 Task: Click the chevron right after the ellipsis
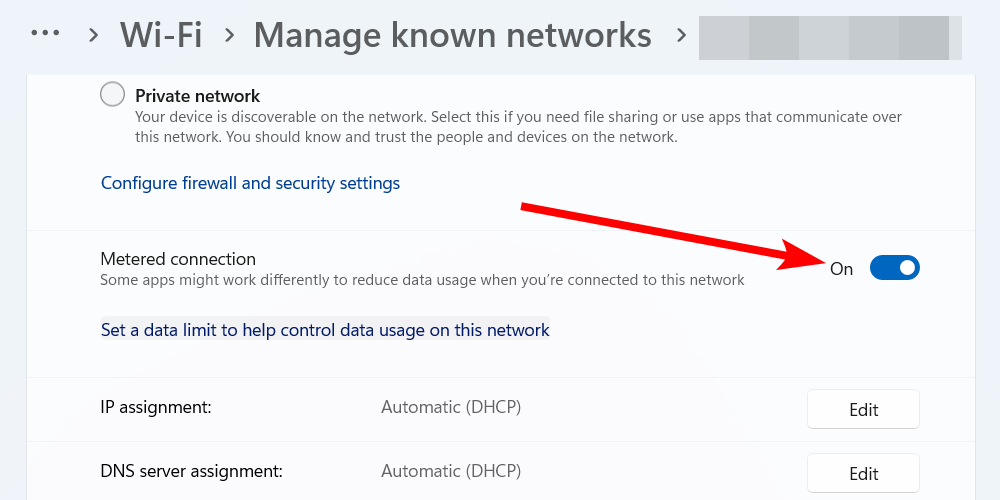93,36
